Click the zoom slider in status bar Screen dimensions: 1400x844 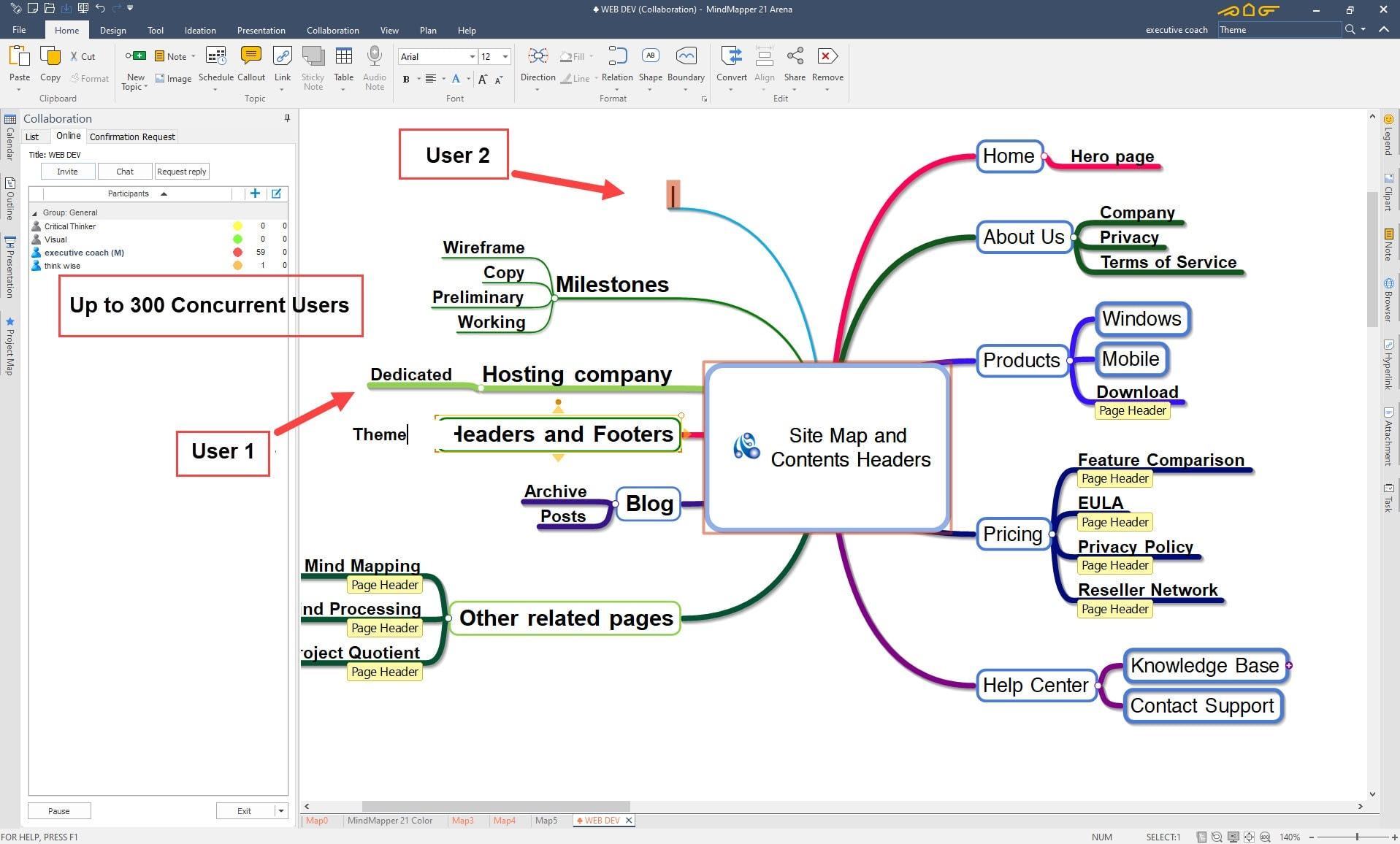(x=1357, y=837)
